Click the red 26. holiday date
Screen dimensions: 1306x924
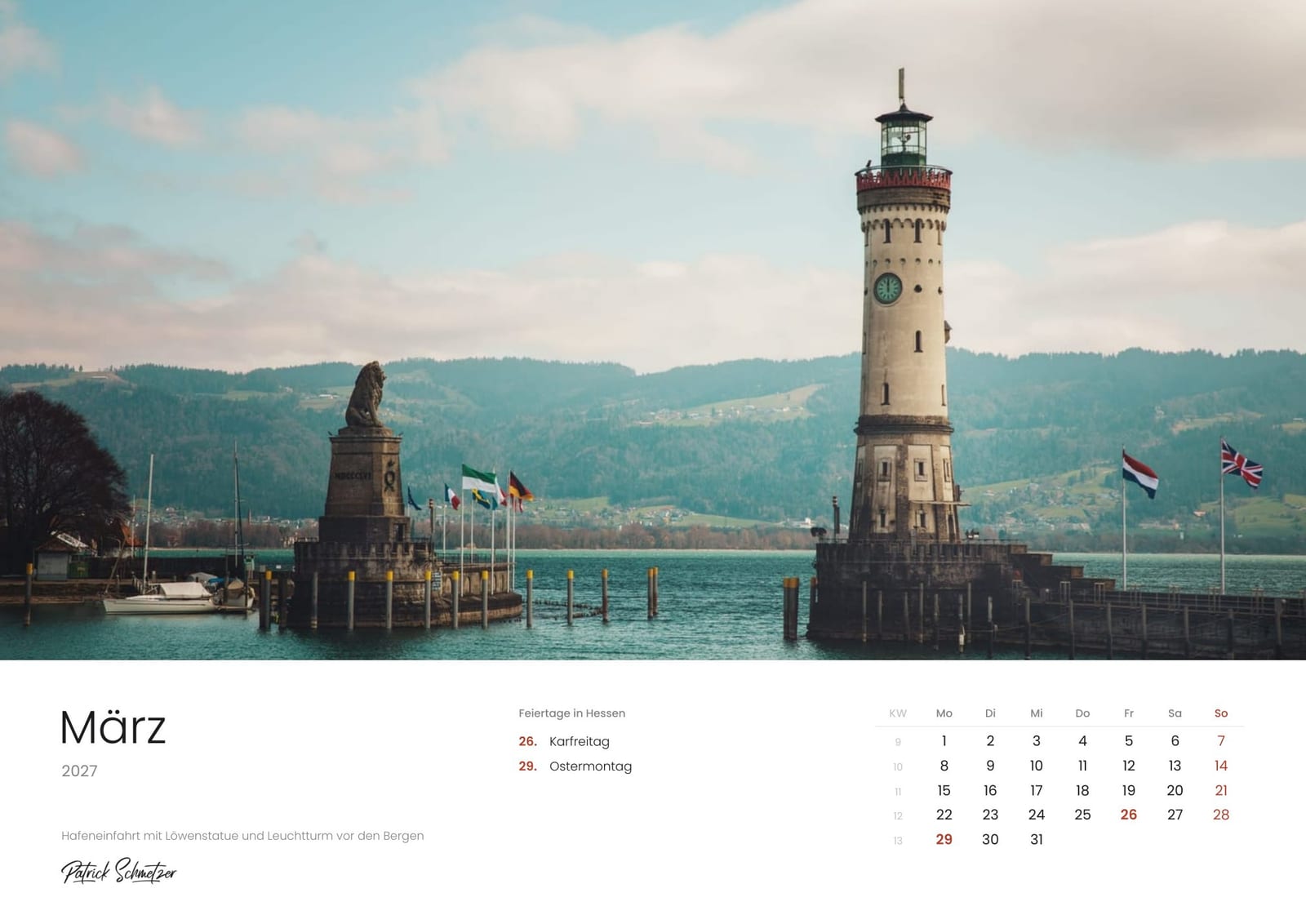pyautogui.click(x=527, y=741)
